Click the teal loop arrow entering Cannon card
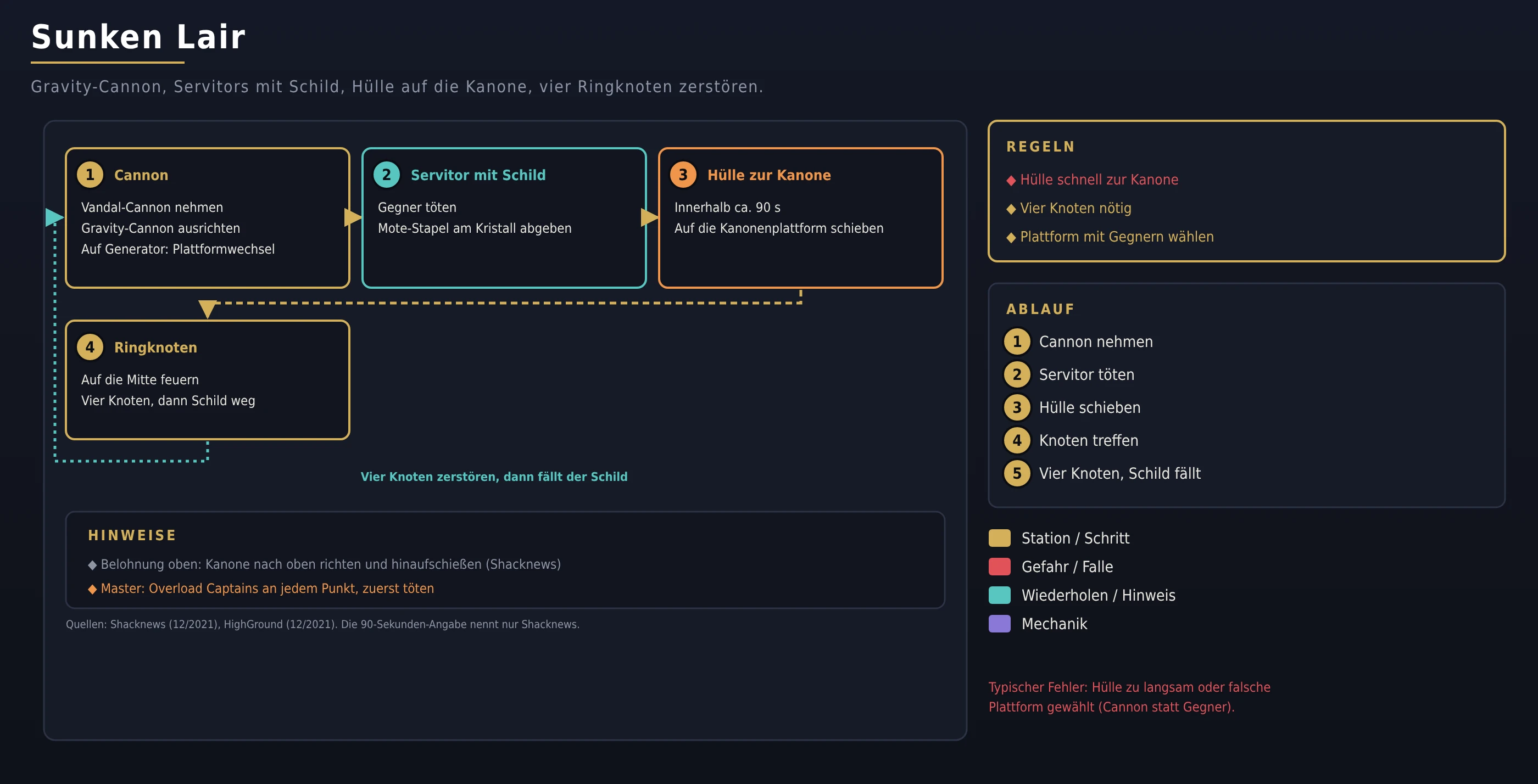 [x=54, y=217]
